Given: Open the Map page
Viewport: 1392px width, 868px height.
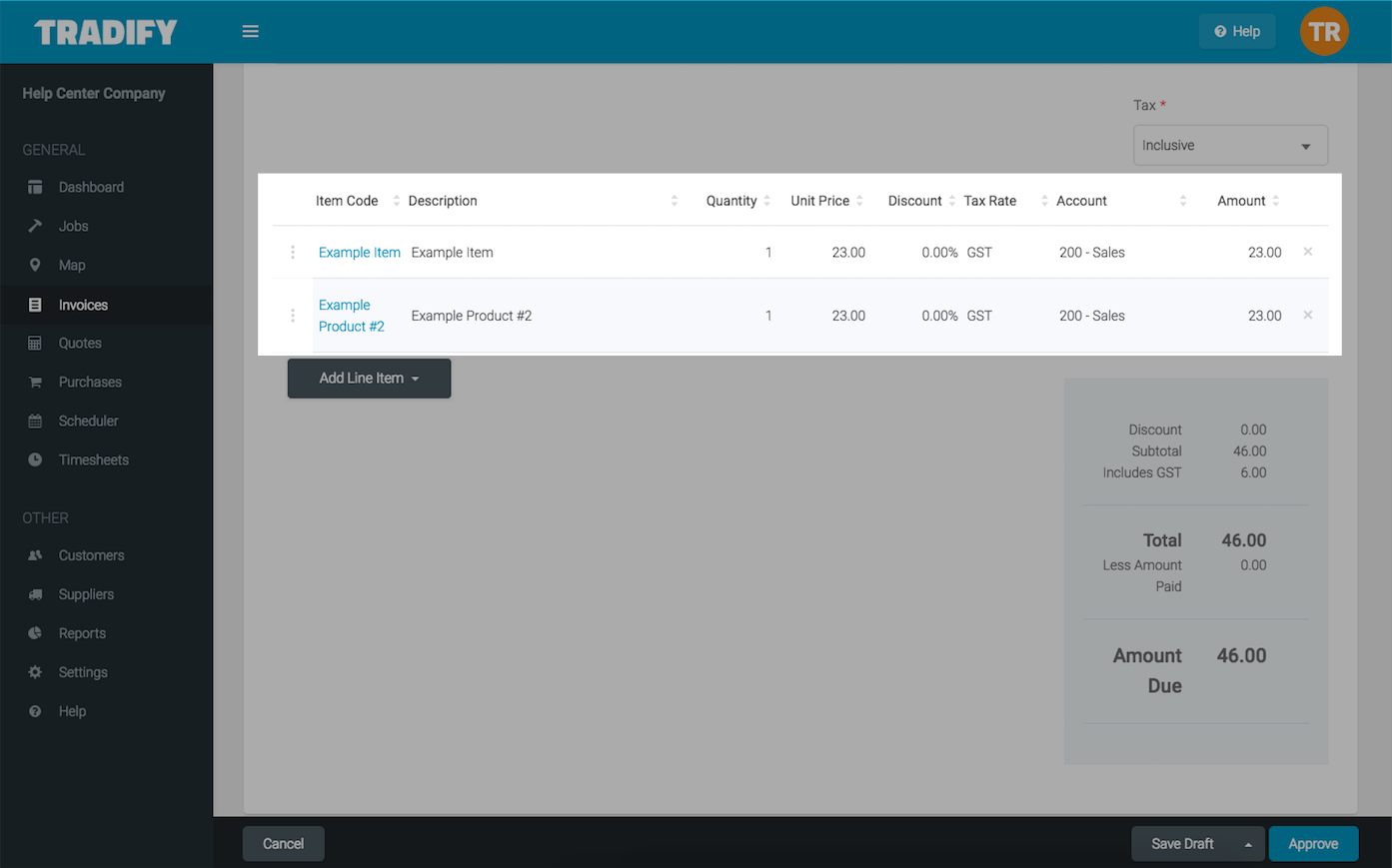Looking at the screenshot, I should point(72,265).
